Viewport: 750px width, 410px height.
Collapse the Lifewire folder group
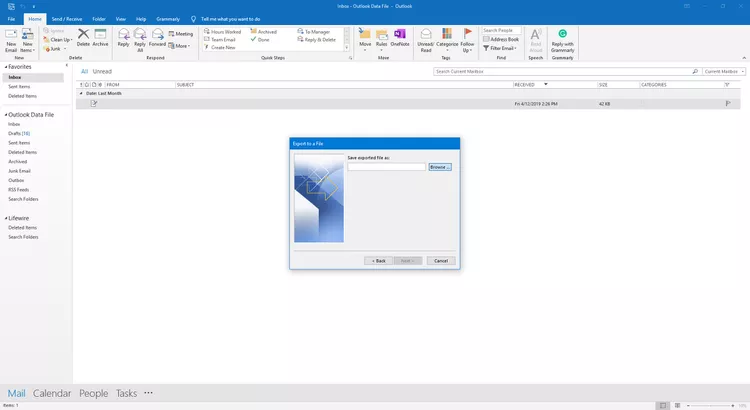click(x=6, y=218)
